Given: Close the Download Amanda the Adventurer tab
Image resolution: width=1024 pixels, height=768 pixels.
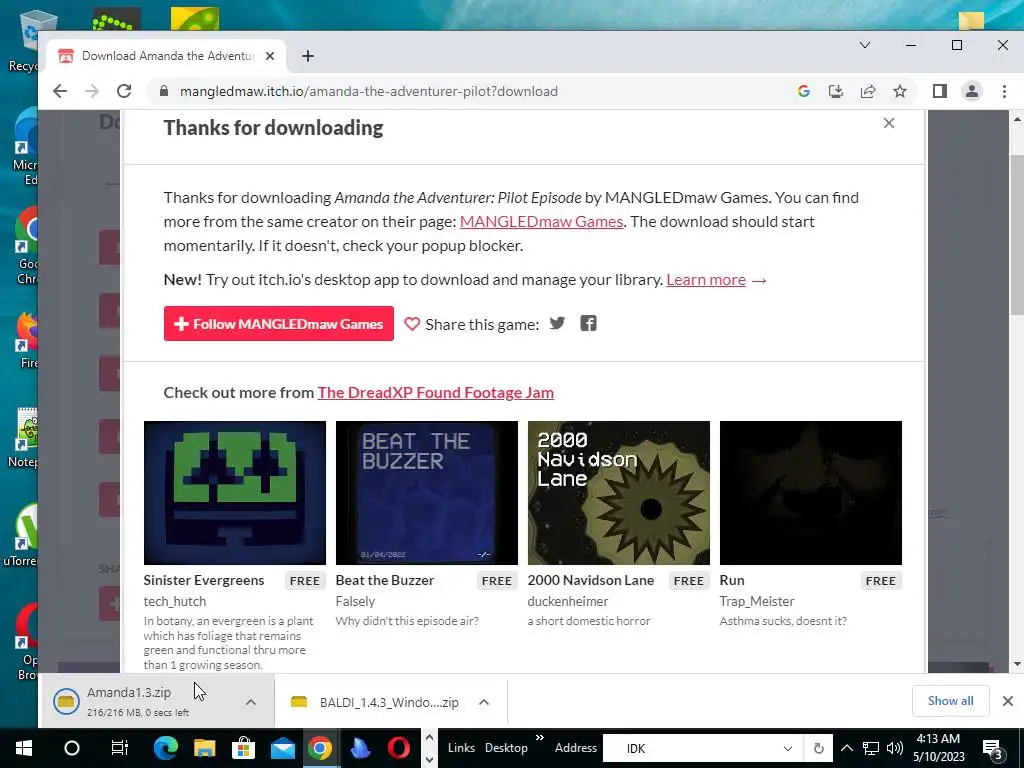Looking at the screenshot, I should (x=270, y=56).
